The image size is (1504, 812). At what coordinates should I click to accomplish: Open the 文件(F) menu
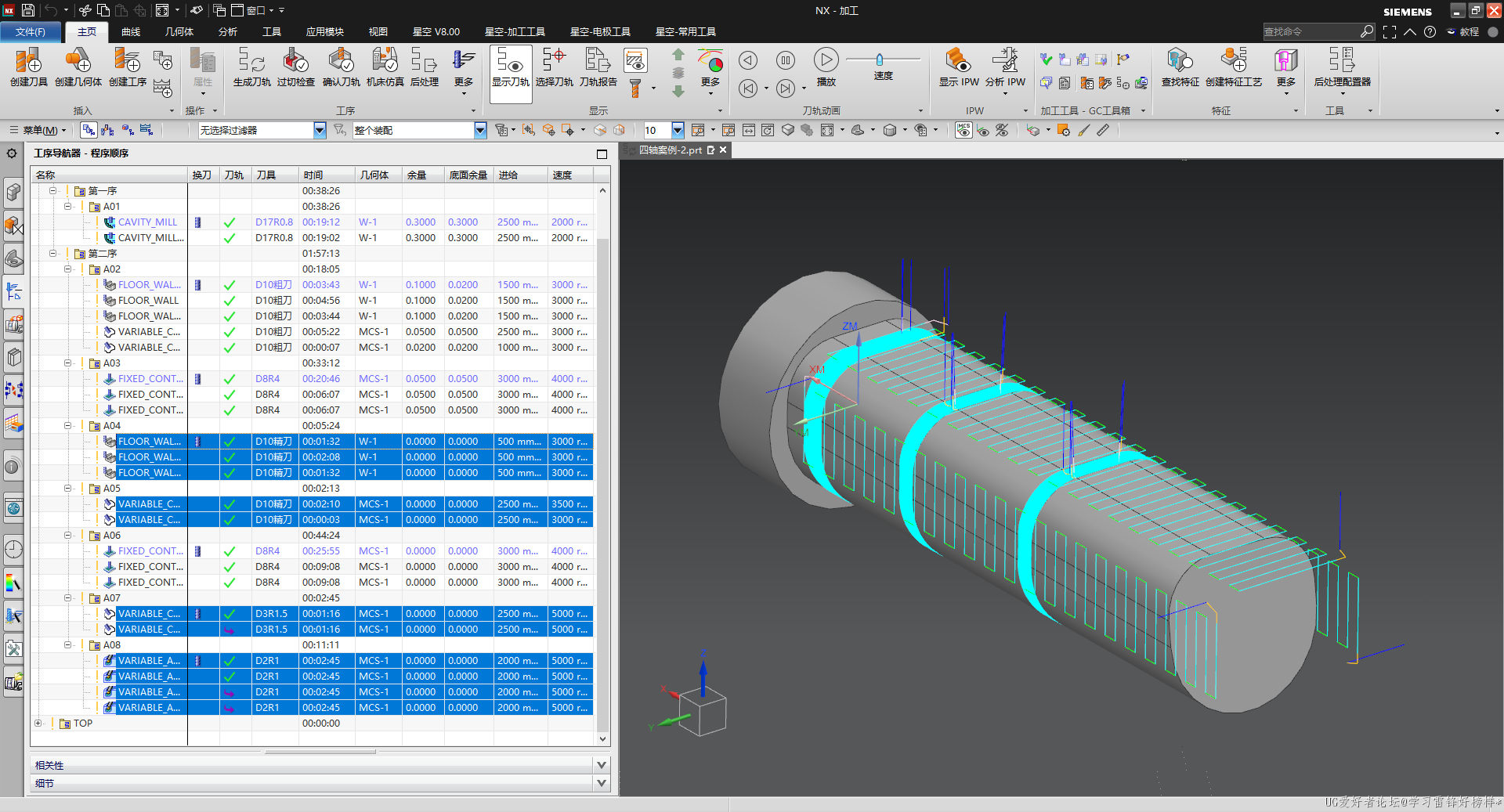pyautogui.click(x=30, y=32)
